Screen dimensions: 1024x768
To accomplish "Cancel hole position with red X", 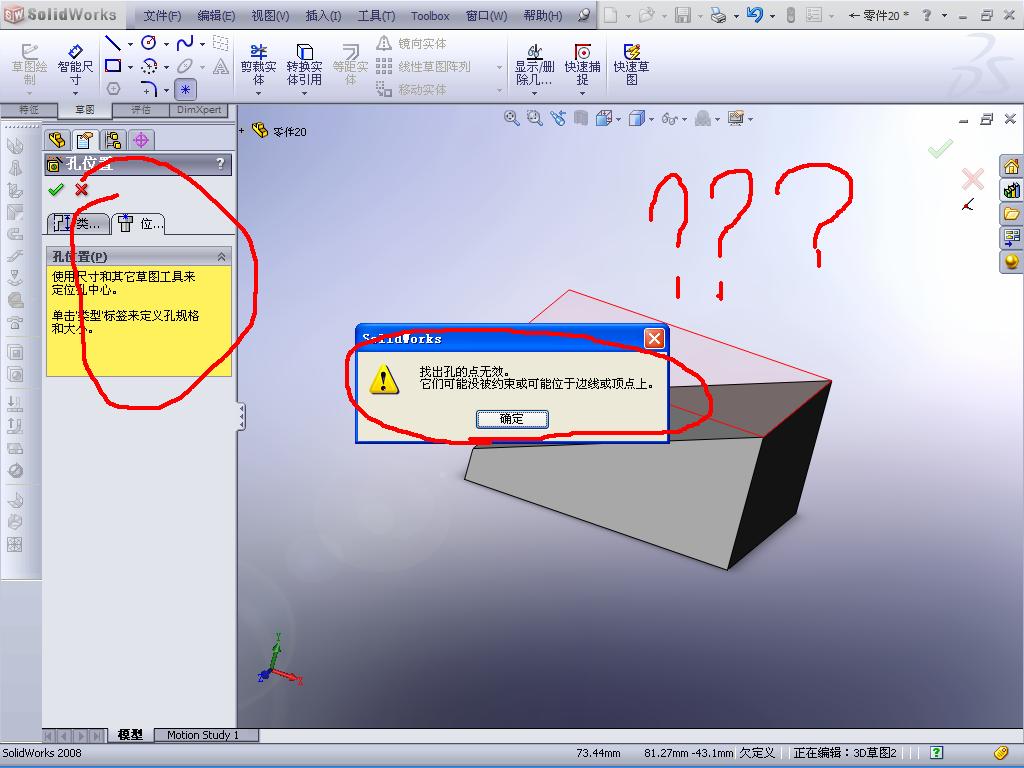I will tap(81, 189).
